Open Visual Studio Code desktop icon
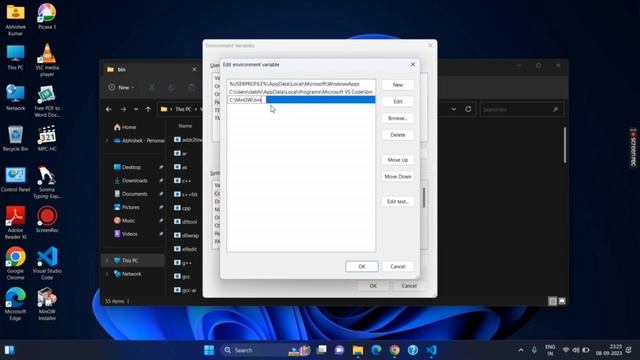 47,263
